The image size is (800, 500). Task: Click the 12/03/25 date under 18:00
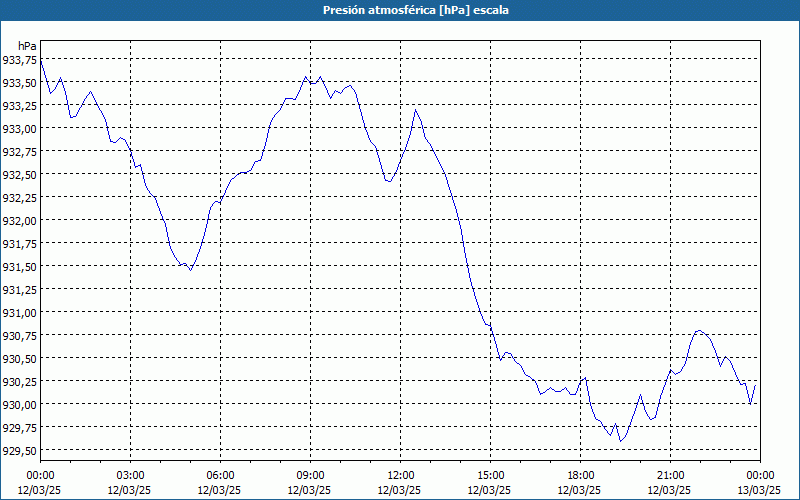click(x=580, y=490)
